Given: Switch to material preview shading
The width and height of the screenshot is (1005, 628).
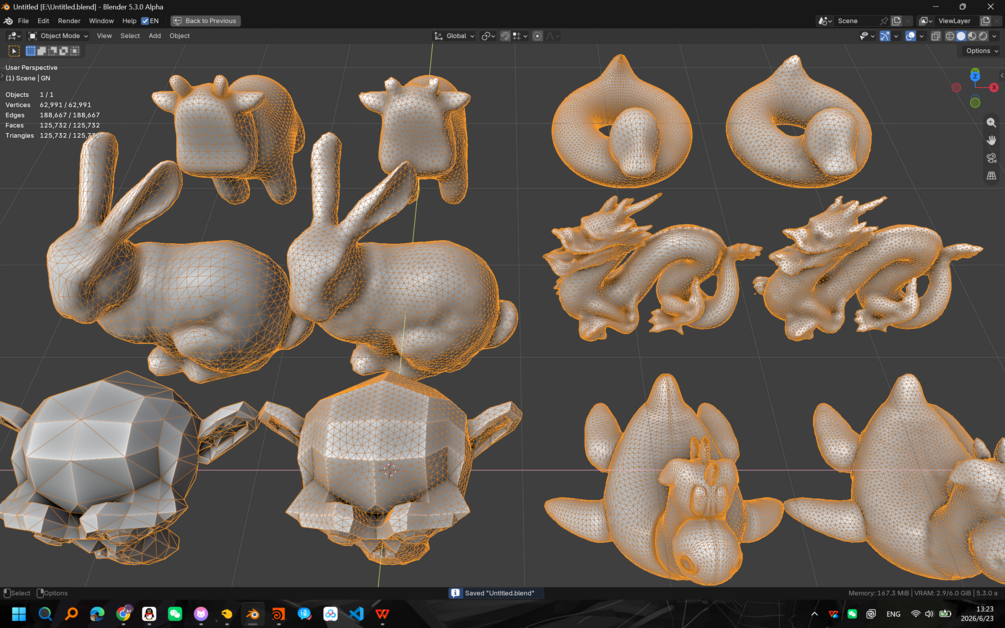Looking at the screenshot, I should click(972, 36).
